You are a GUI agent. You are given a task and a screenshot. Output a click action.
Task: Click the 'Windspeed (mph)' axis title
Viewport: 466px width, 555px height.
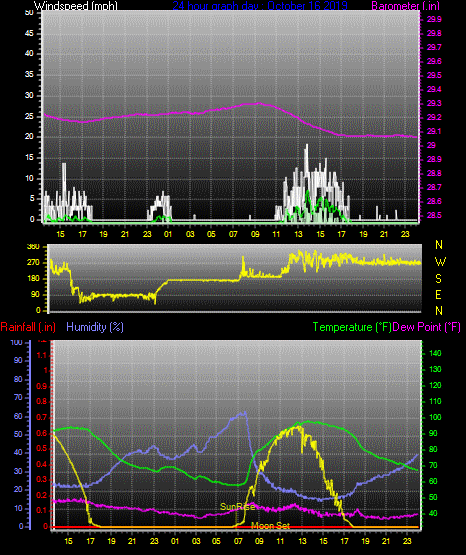(75, 6)
